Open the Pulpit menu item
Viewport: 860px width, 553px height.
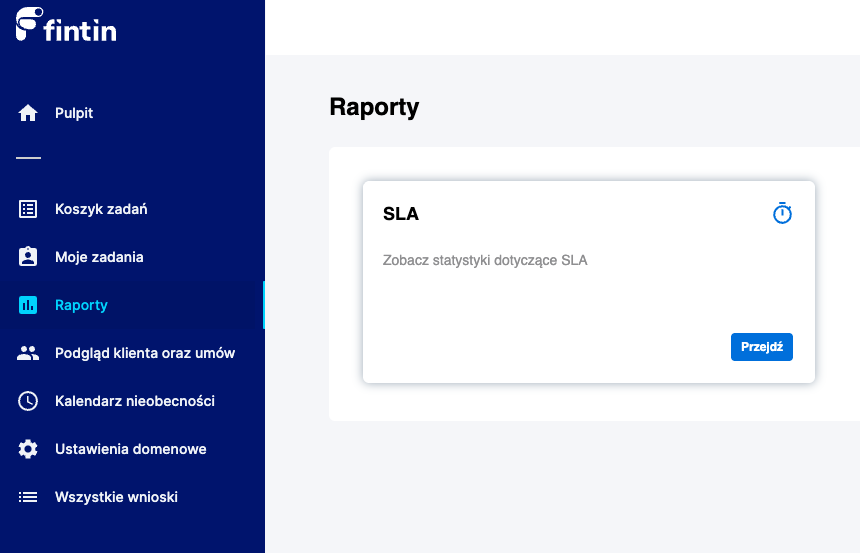click(x=74, y=113)
